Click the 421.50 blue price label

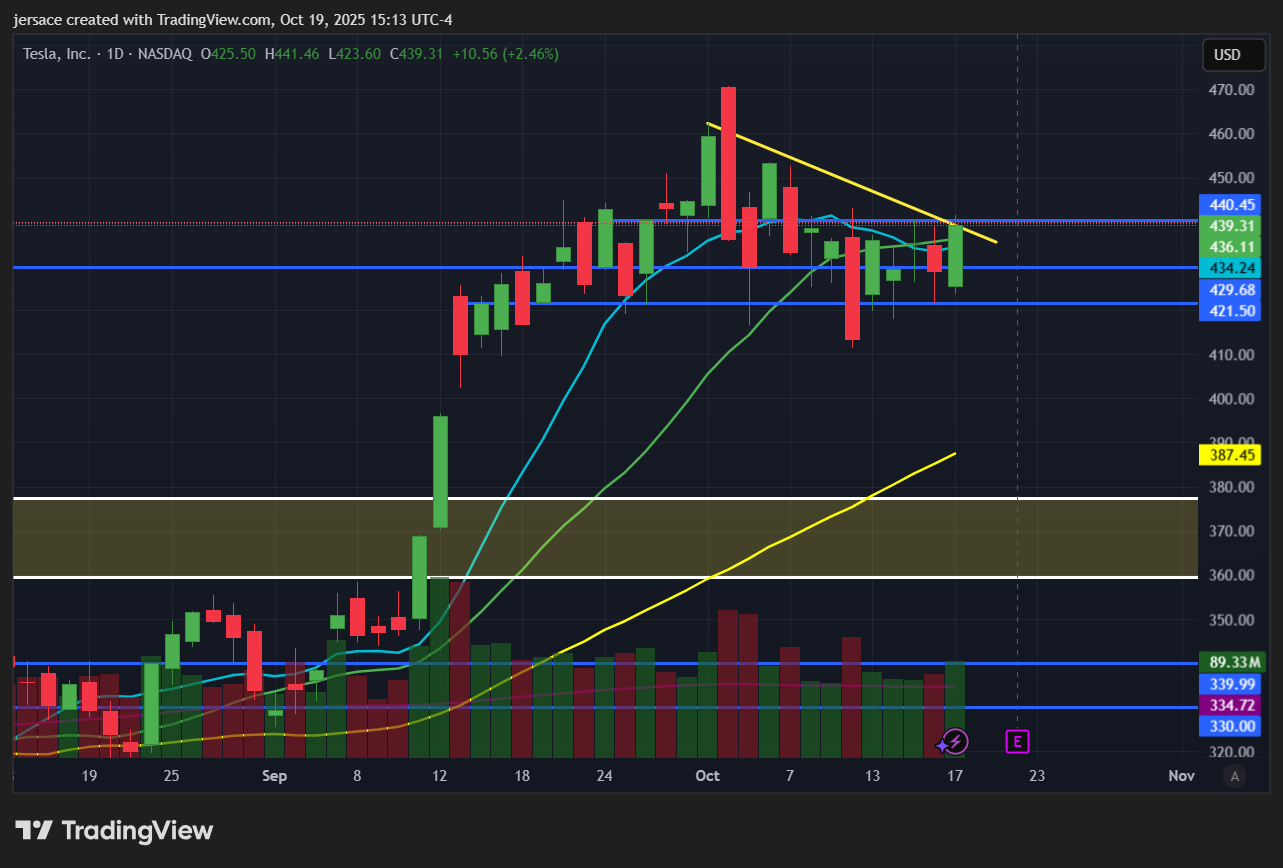1232,311
